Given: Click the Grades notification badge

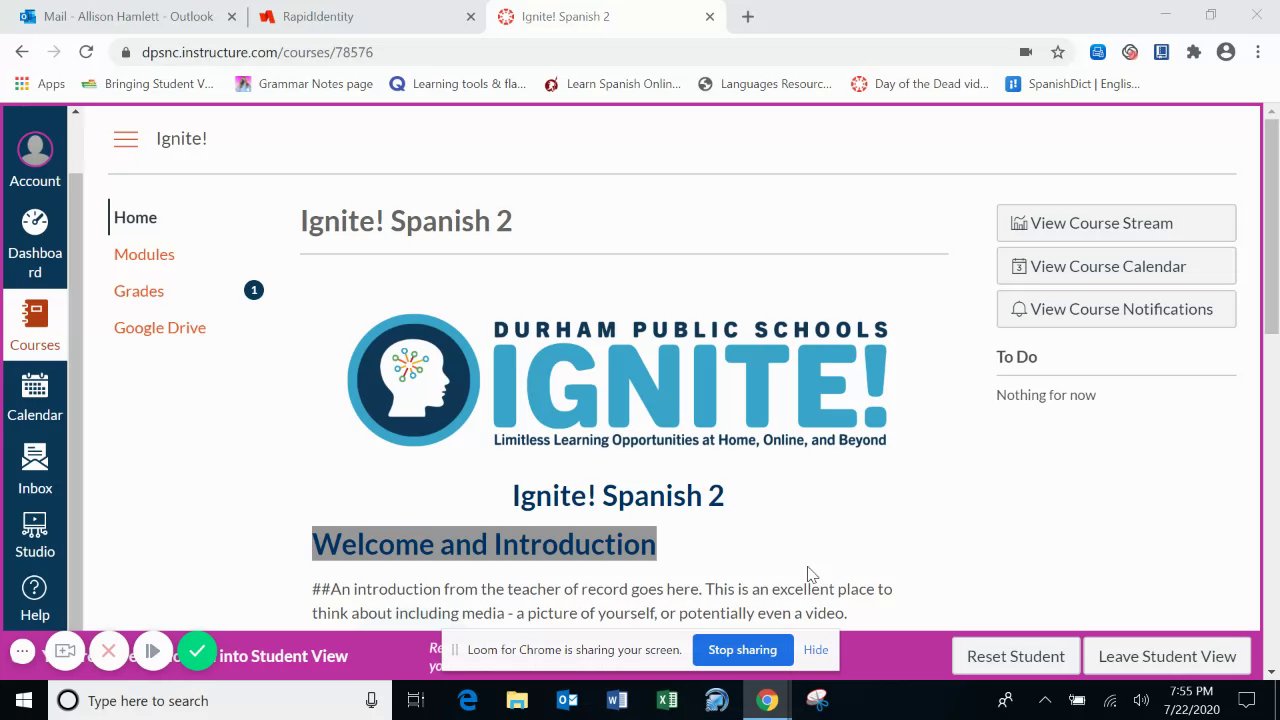Looking at the screenshot, I should point(254,290).
